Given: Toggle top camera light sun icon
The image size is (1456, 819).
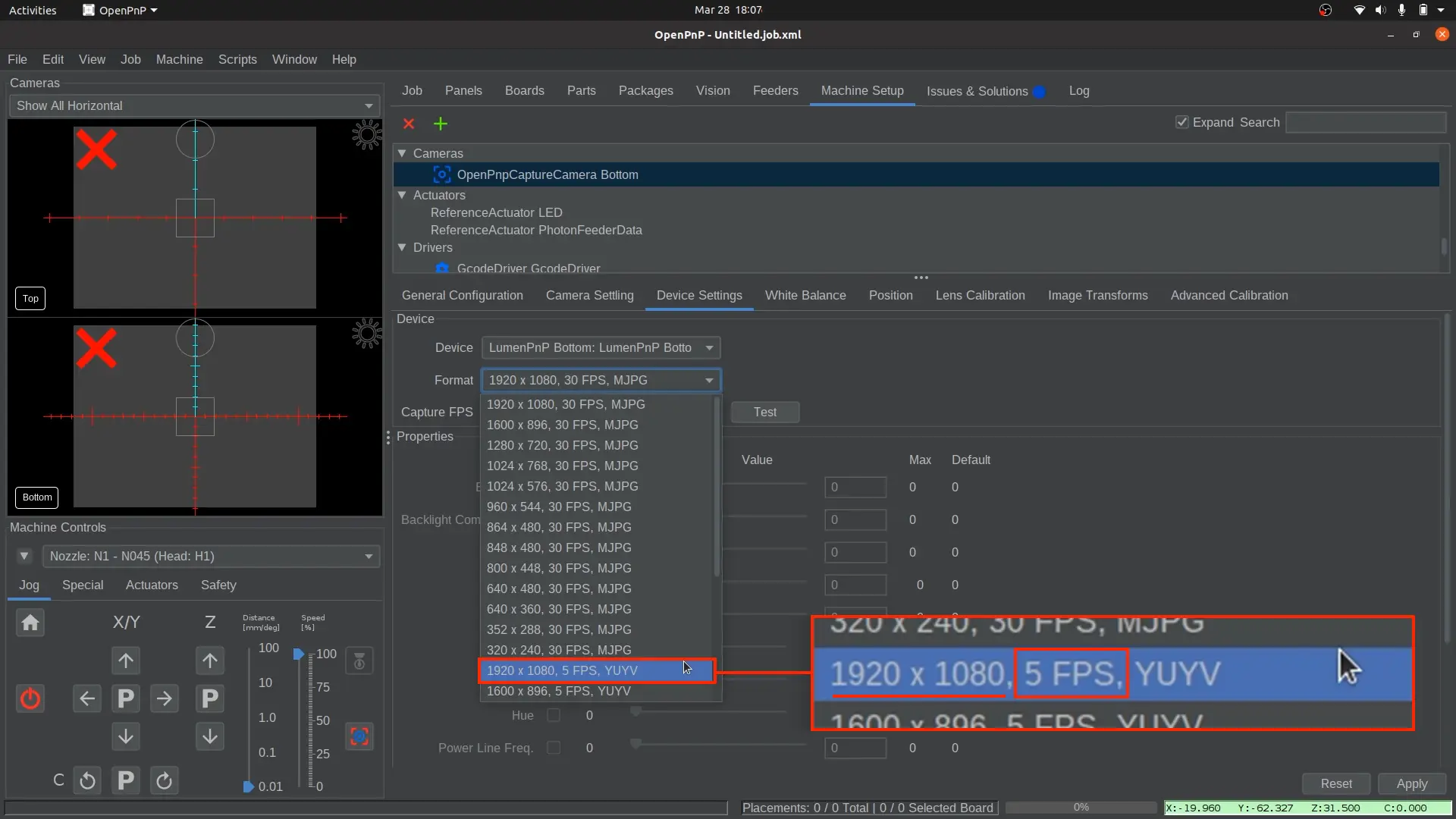Looking at the screenshot, I should pyautogui.click(x=366, y=135).
